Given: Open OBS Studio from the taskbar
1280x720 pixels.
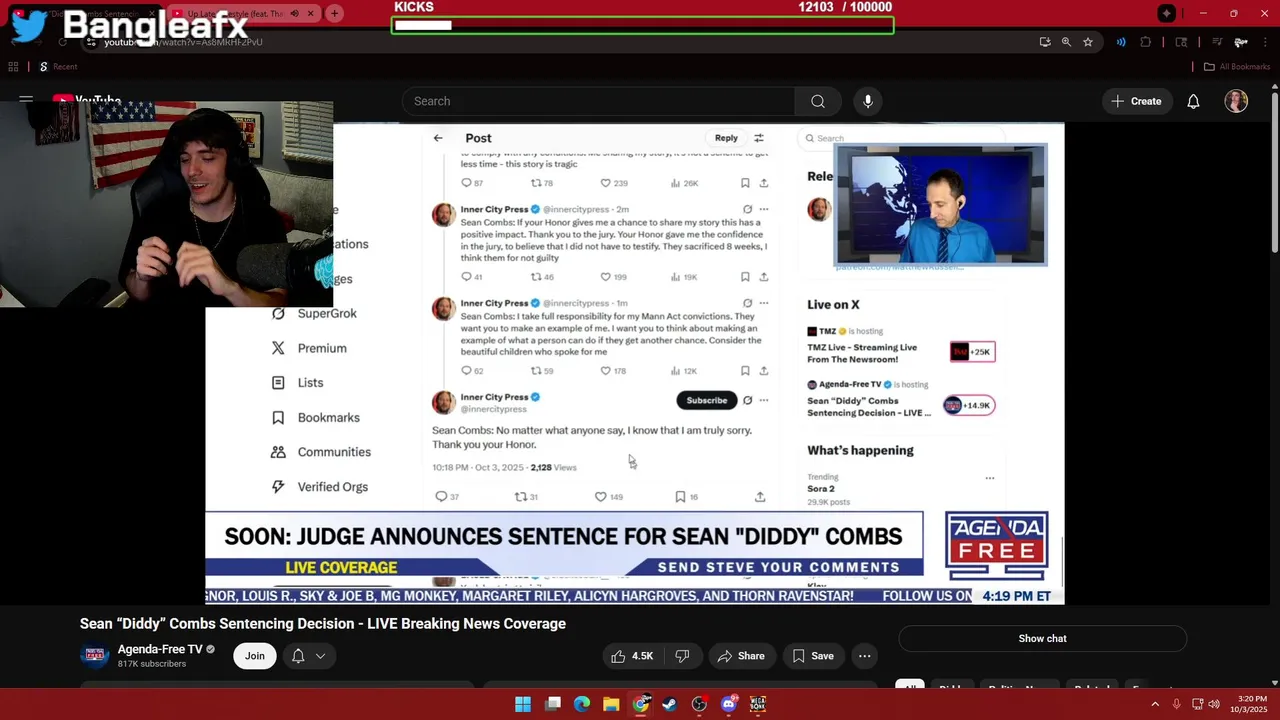Looking at the screenshot, I should pyautogui.click(x=699, y=704).
